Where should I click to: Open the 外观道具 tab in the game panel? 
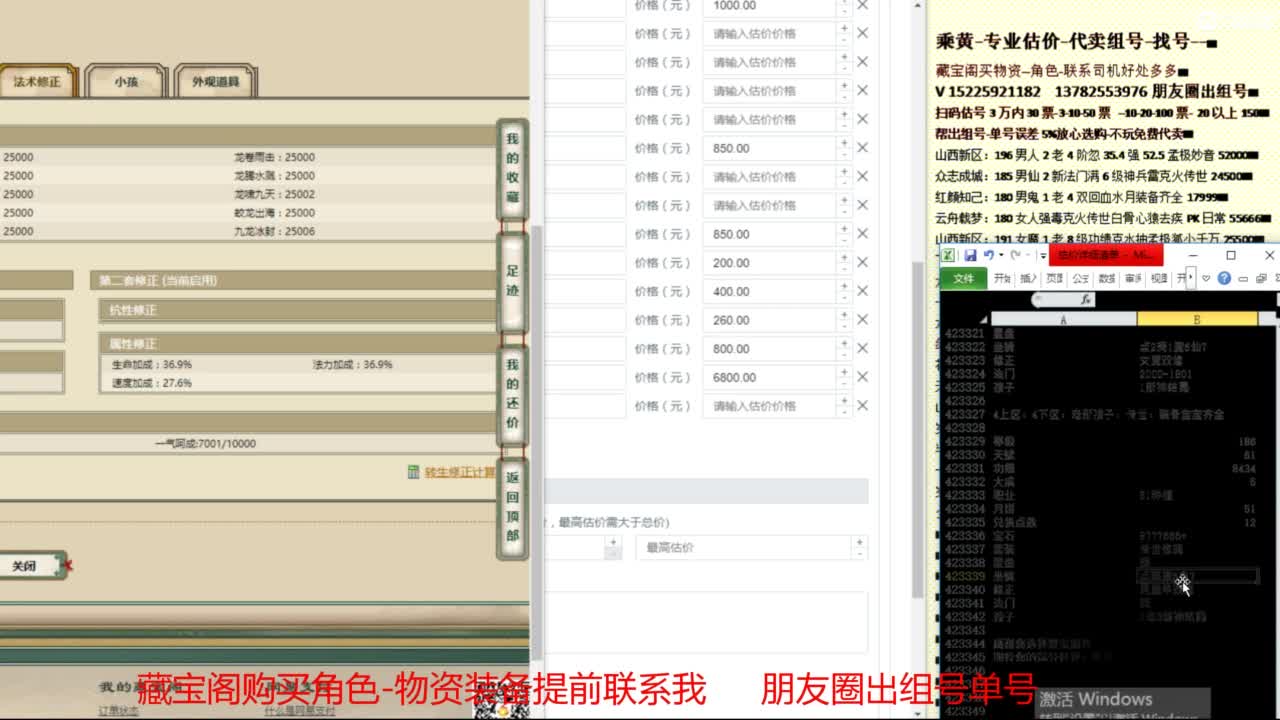216,82
